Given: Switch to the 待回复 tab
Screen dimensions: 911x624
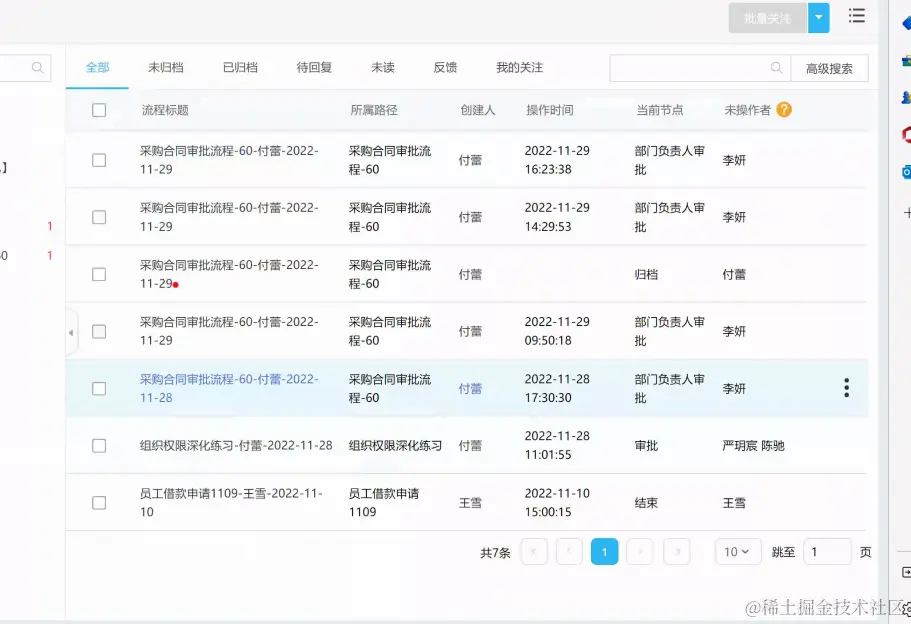Looking at the screenshot, I should pos(314,67).
